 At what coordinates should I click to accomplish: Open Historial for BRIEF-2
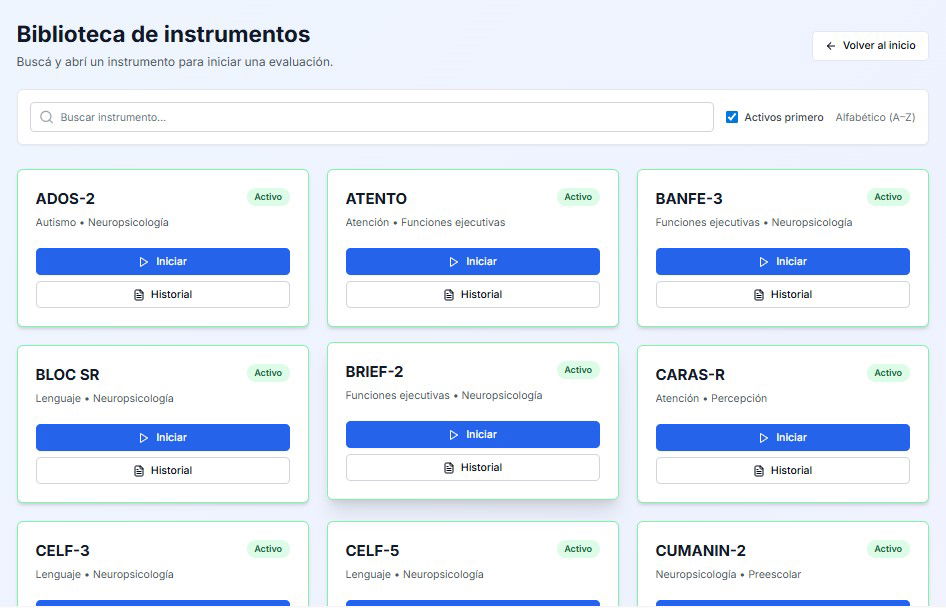472,468
